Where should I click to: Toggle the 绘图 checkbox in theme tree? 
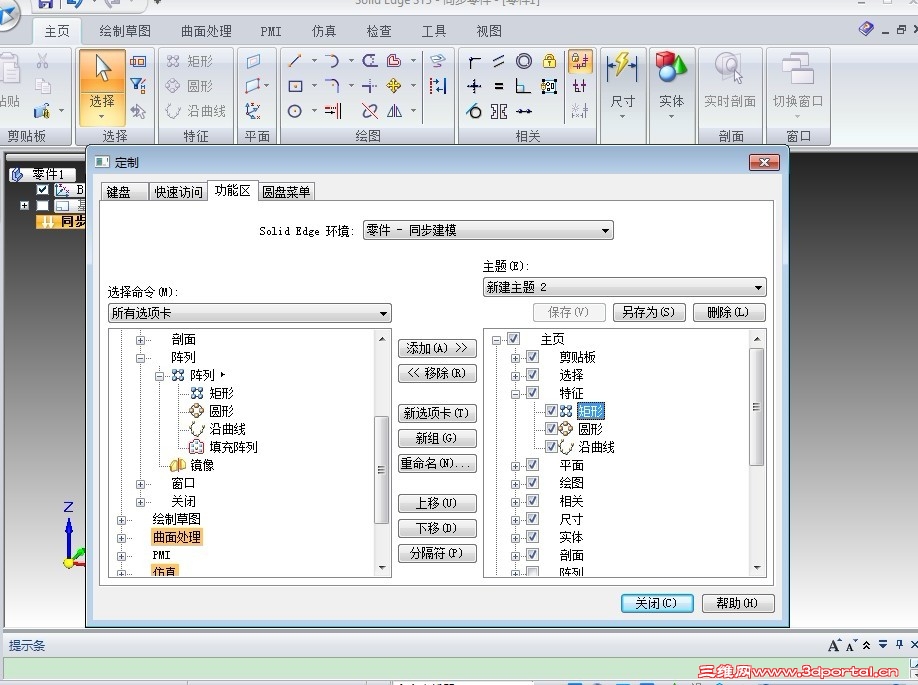click(x=532, y=483)
